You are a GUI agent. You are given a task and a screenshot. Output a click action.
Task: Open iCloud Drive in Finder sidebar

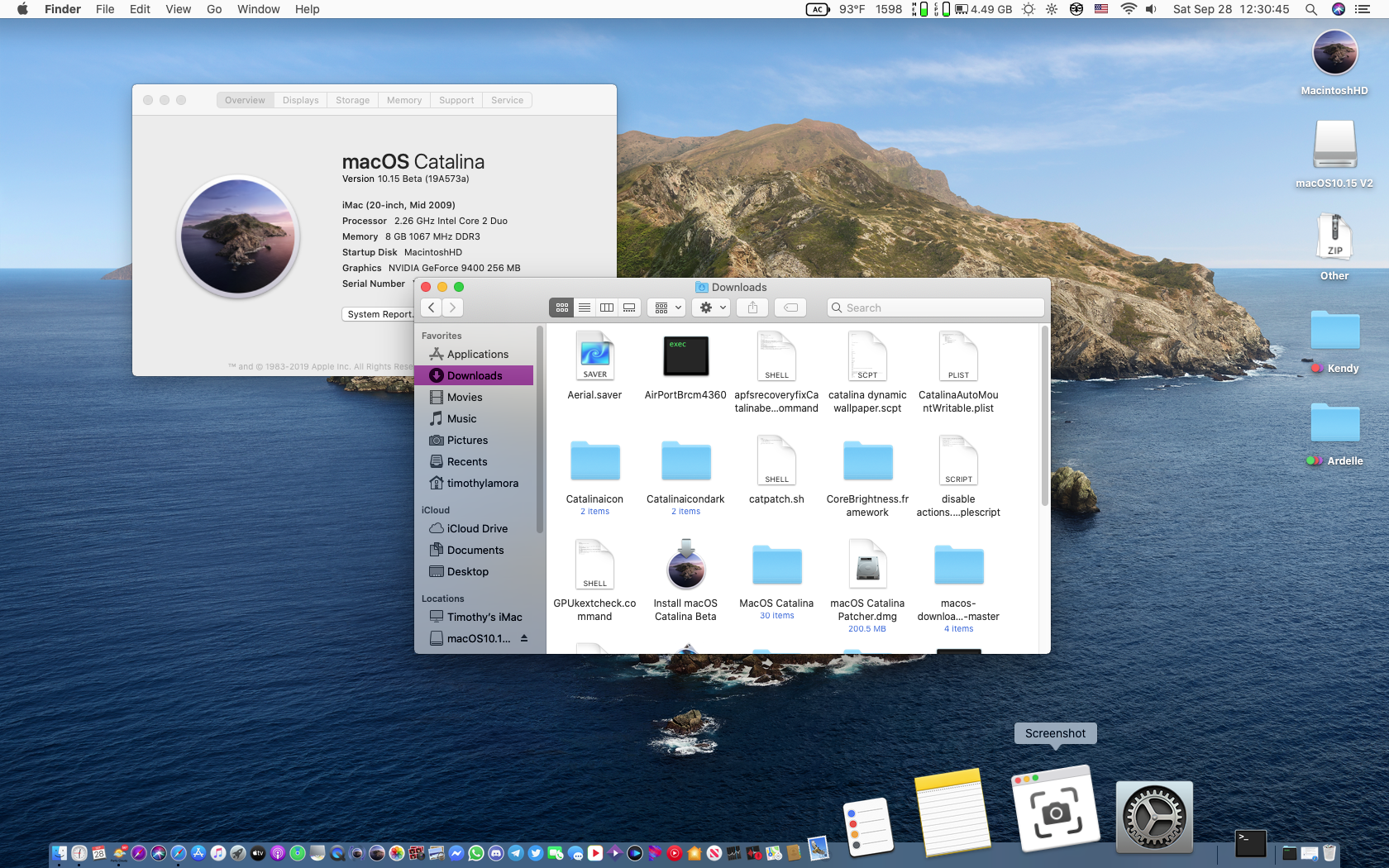tap(474, 528)
